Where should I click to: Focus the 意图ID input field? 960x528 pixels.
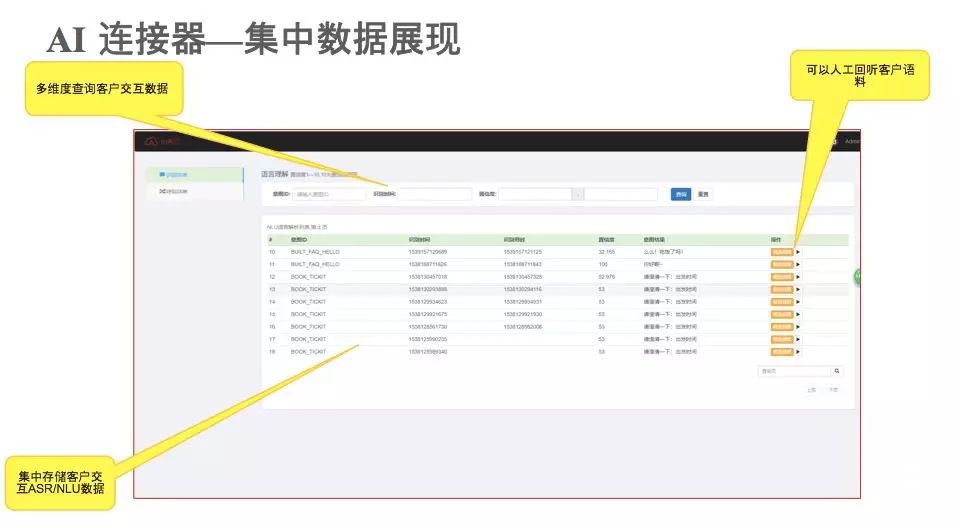coord(327,194)
